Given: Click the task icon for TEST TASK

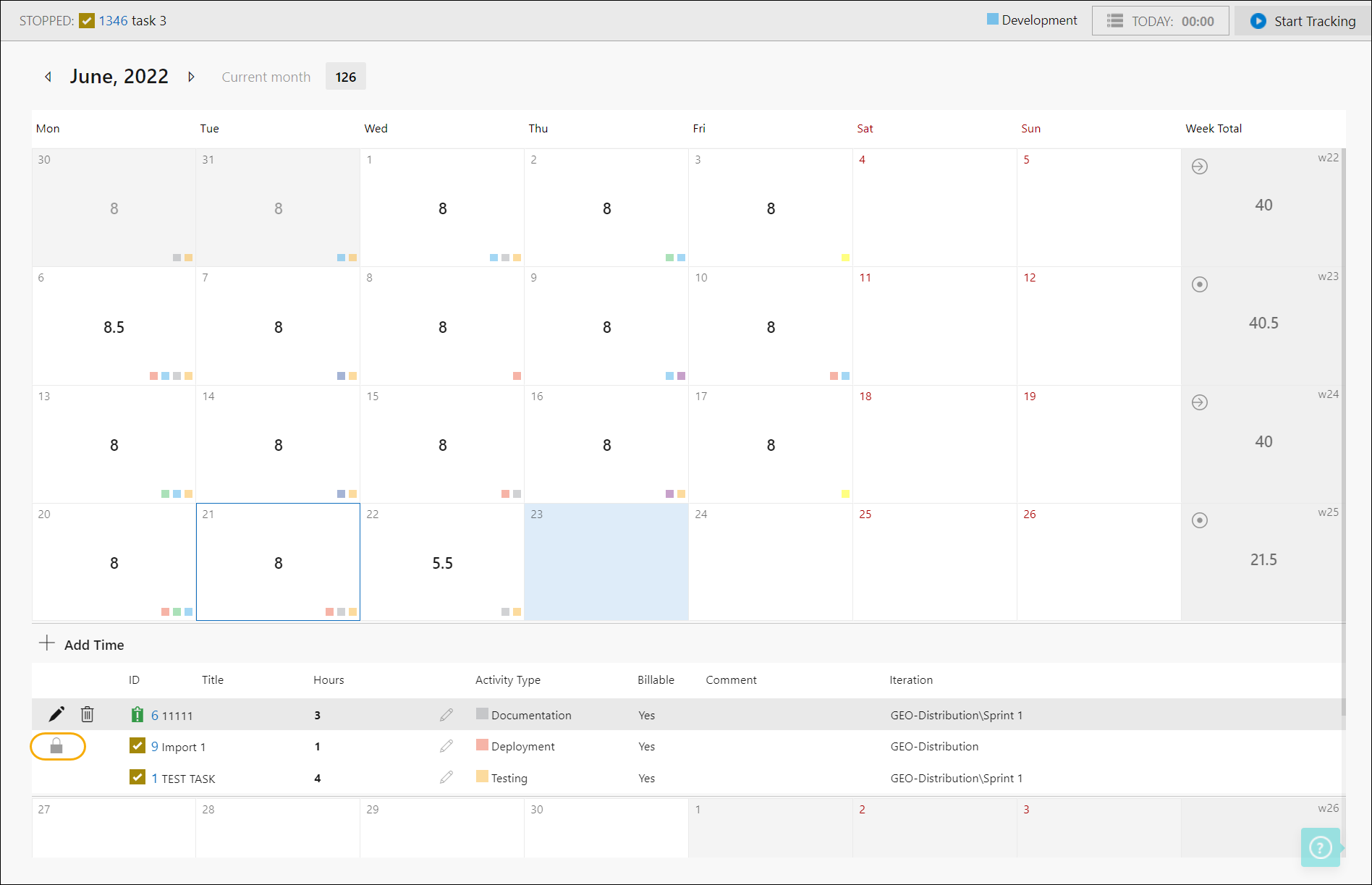Looking at the screenshot, I should 137,777.
